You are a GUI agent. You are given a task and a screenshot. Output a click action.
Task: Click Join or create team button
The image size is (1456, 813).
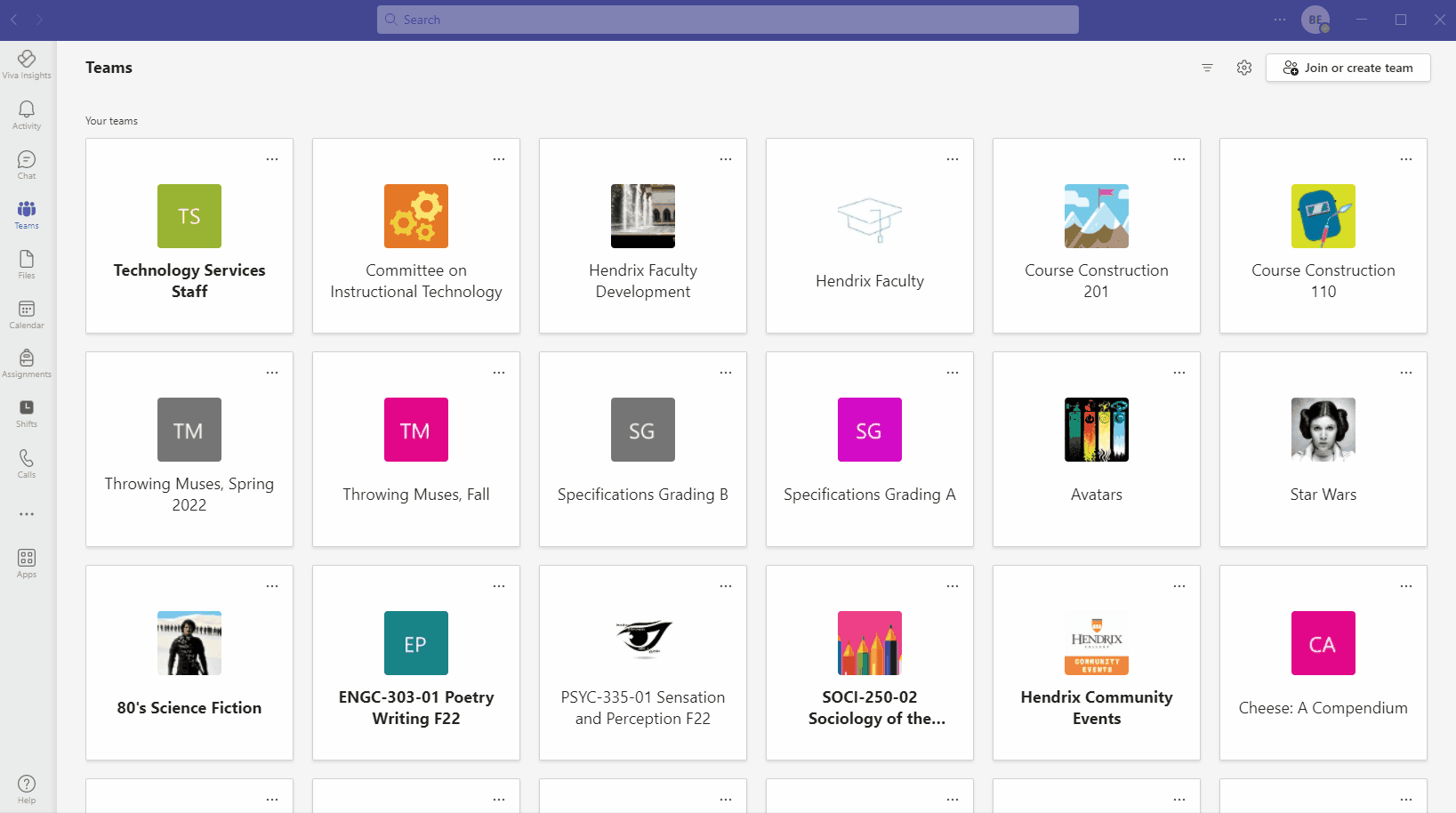pyautogui.click(x=1348, y=68)
